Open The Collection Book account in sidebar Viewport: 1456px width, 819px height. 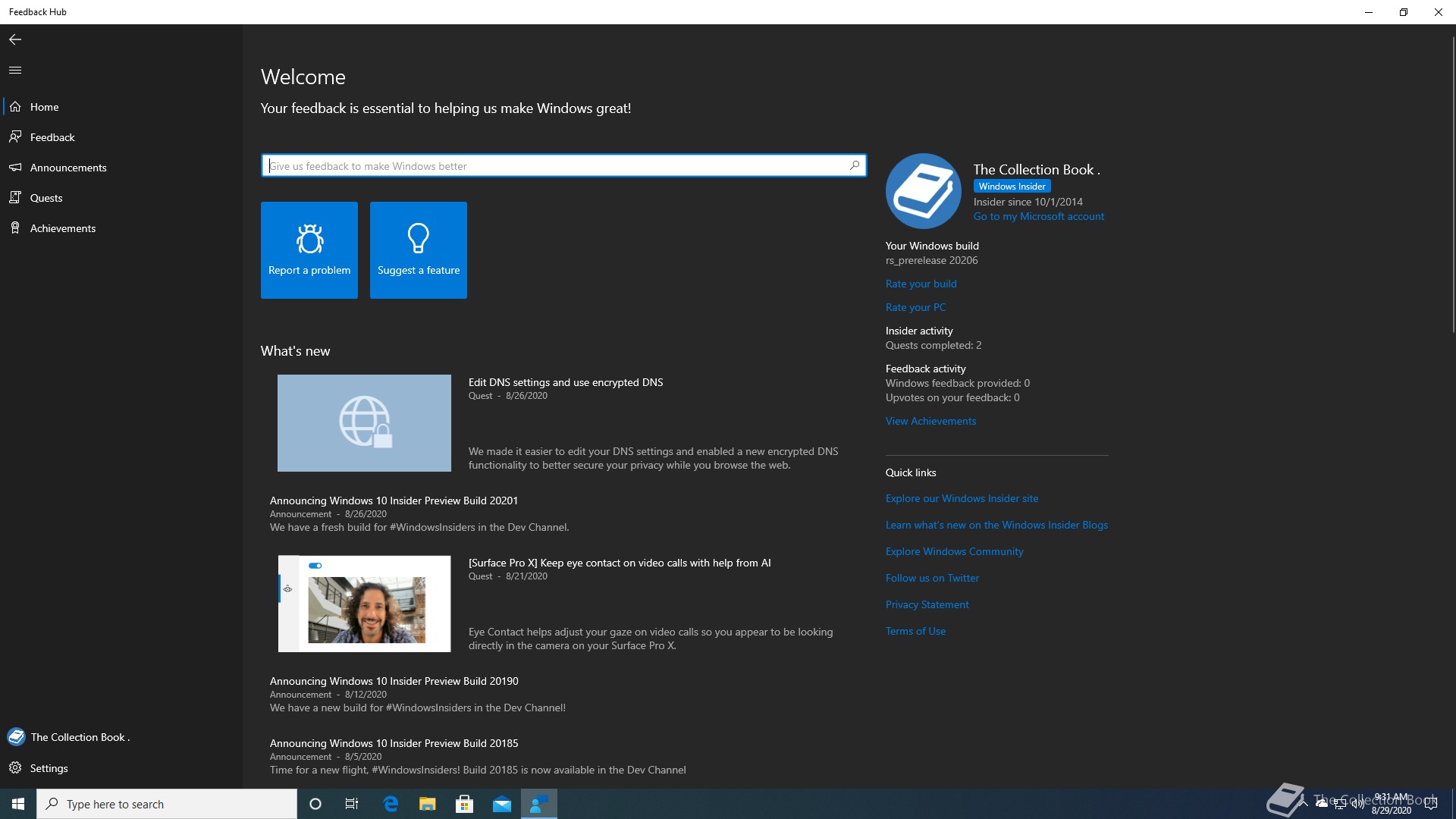pyautogui.click(x=121, y=737)
